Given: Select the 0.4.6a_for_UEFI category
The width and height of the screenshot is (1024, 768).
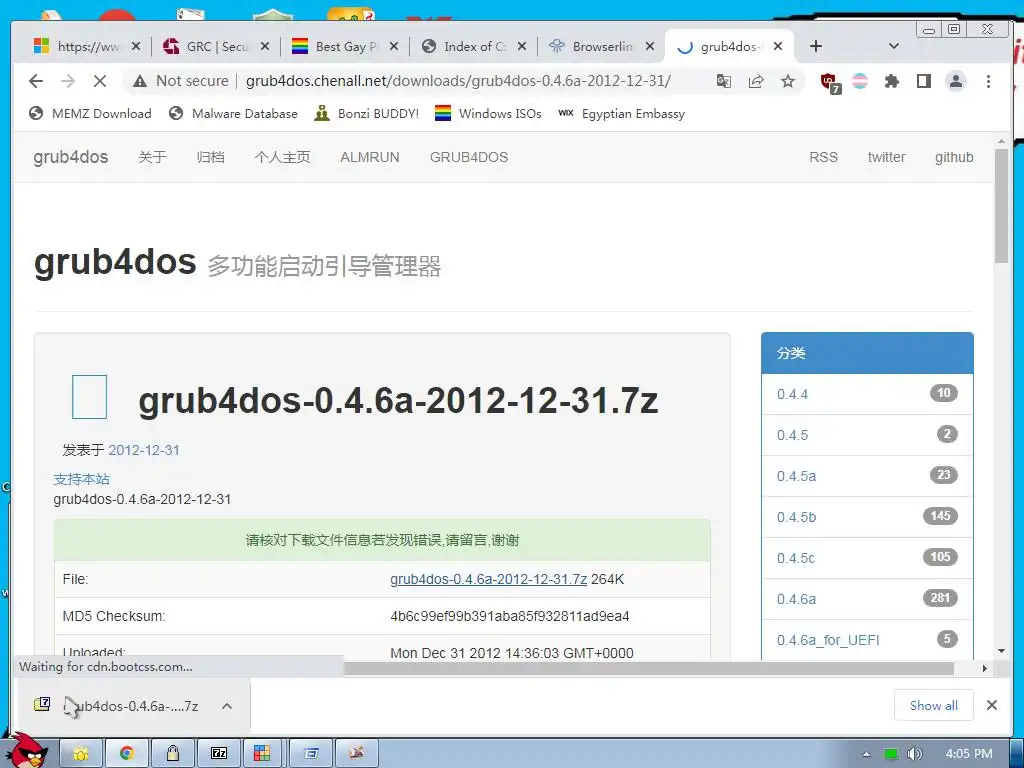Looking at the screenshot, I should coord(867,640).
